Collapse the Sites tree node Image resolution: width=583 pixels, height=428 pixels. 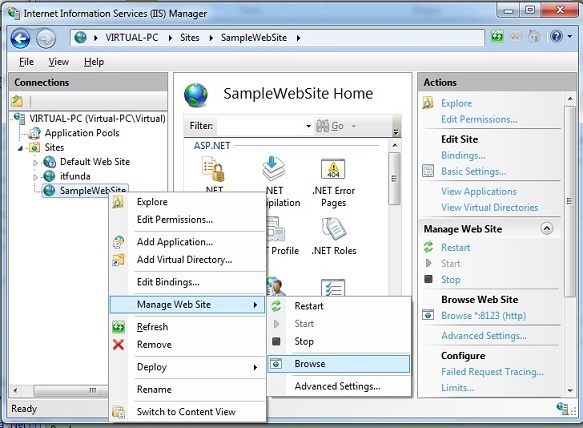click(20, 148)
